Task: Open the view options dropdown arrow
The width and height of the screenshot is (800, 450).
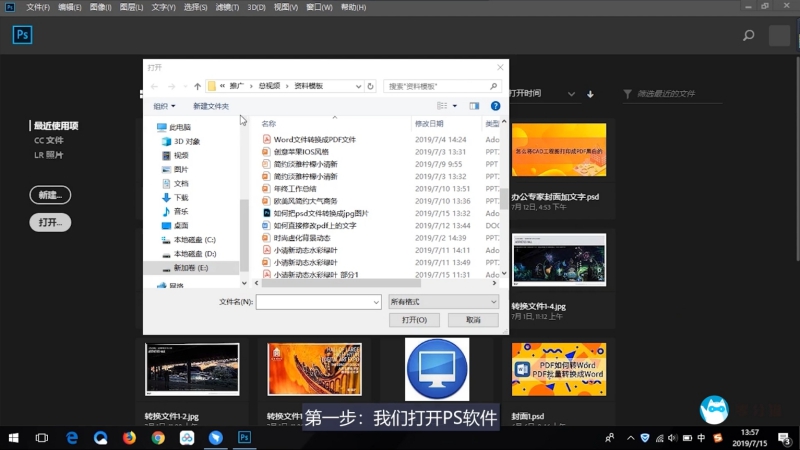Action: (x=454, y=106)
